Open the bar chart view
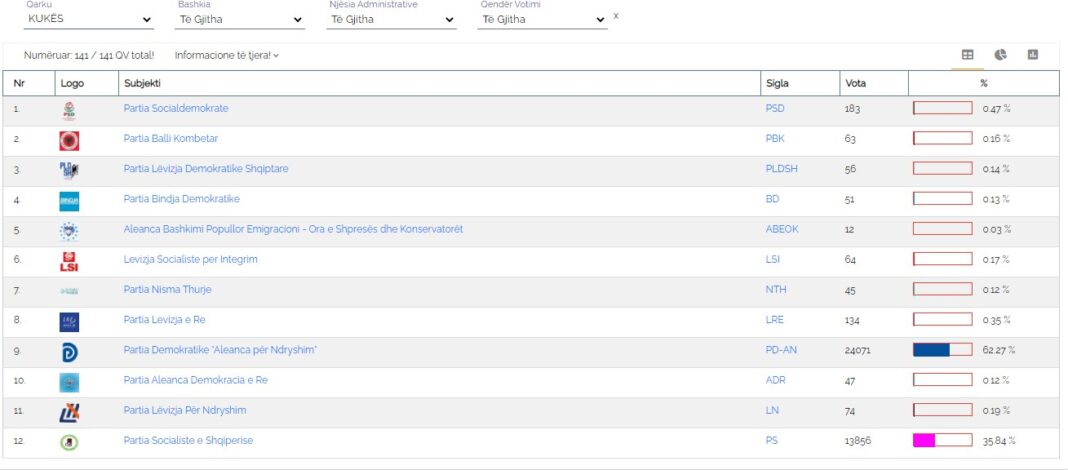Image resolution: width=1068 pixels, height=470 pixels. pyautogui.click(x=1033, y=55)
